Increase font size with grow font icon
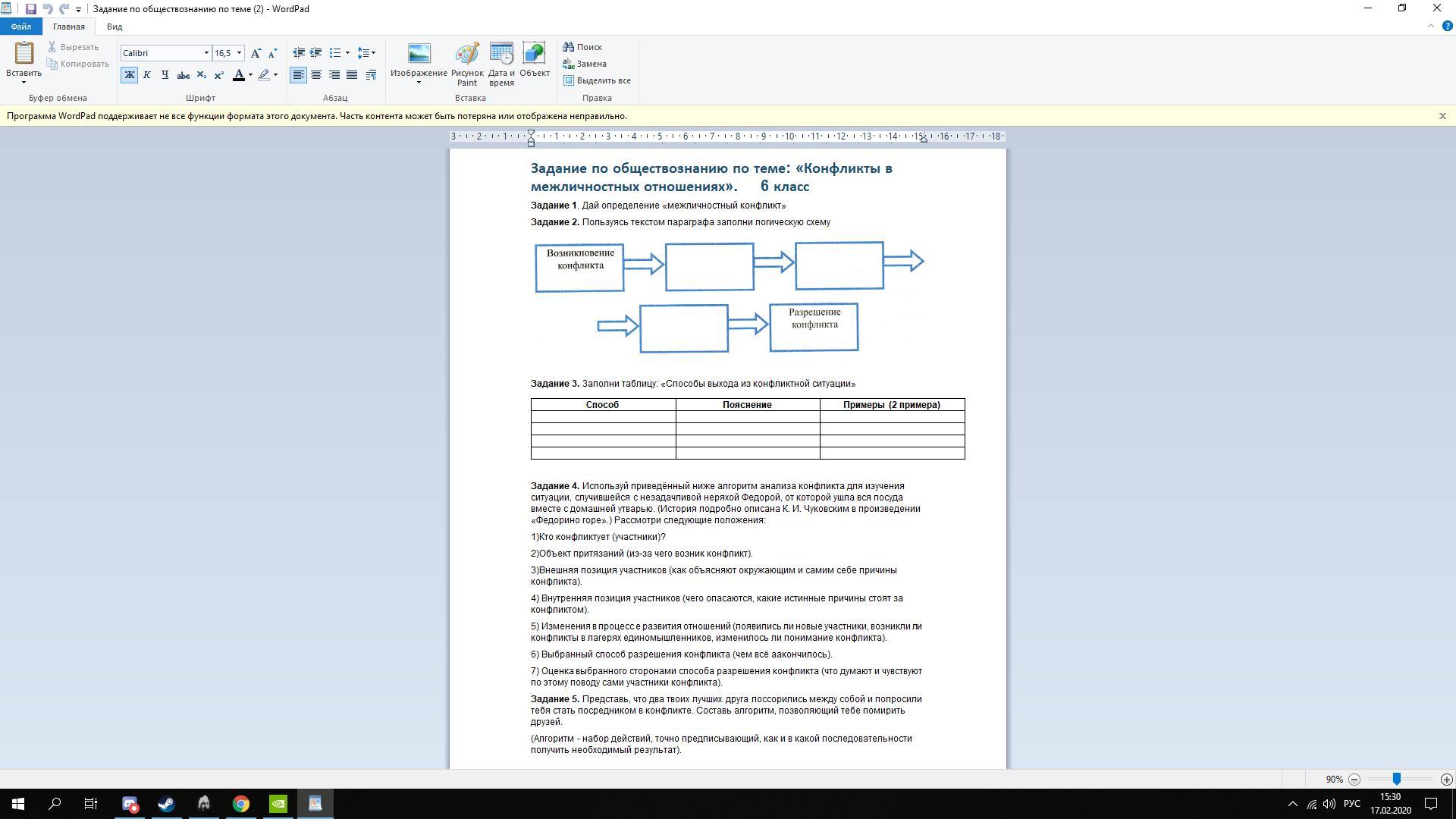This screenshot has height=819, width=1456. (x=256, y=53)
